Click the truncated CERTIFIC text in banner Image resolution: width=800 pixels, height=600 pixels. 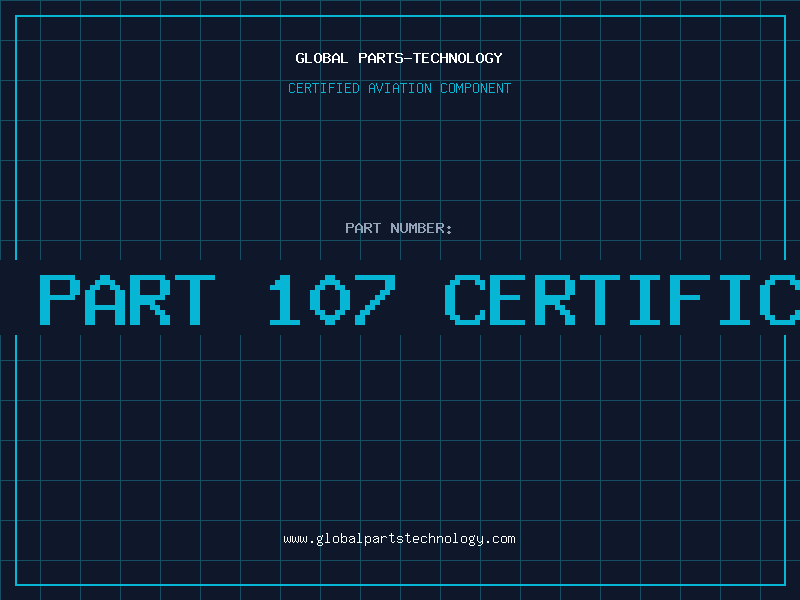point(620,299)
